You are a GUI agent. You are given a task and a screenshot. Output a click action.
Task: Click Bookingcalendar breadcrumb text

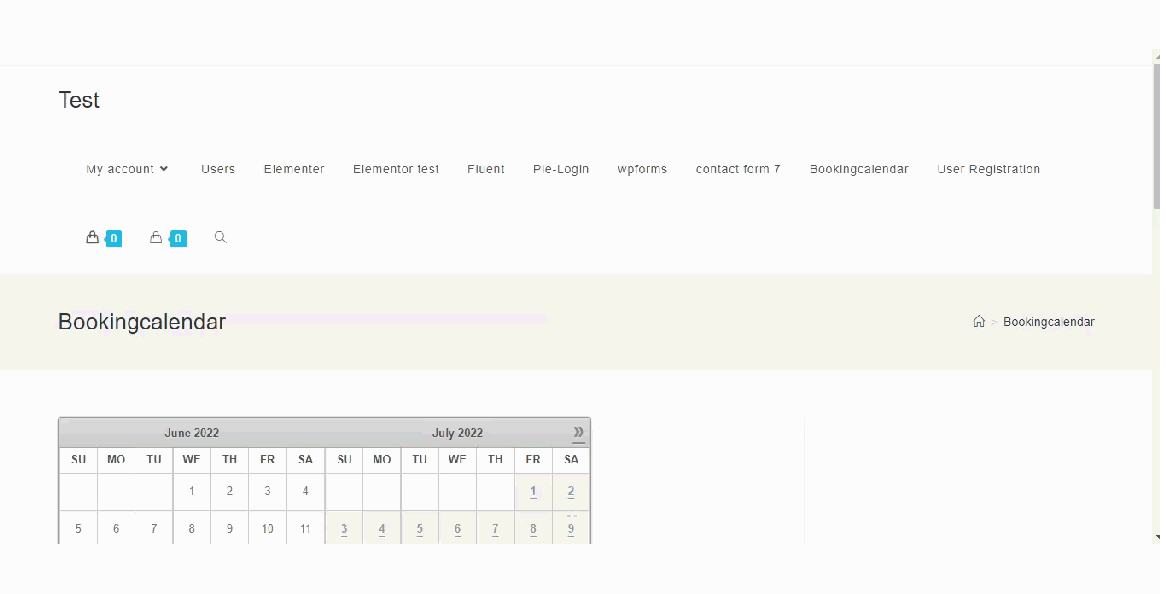click(1049, 321)
